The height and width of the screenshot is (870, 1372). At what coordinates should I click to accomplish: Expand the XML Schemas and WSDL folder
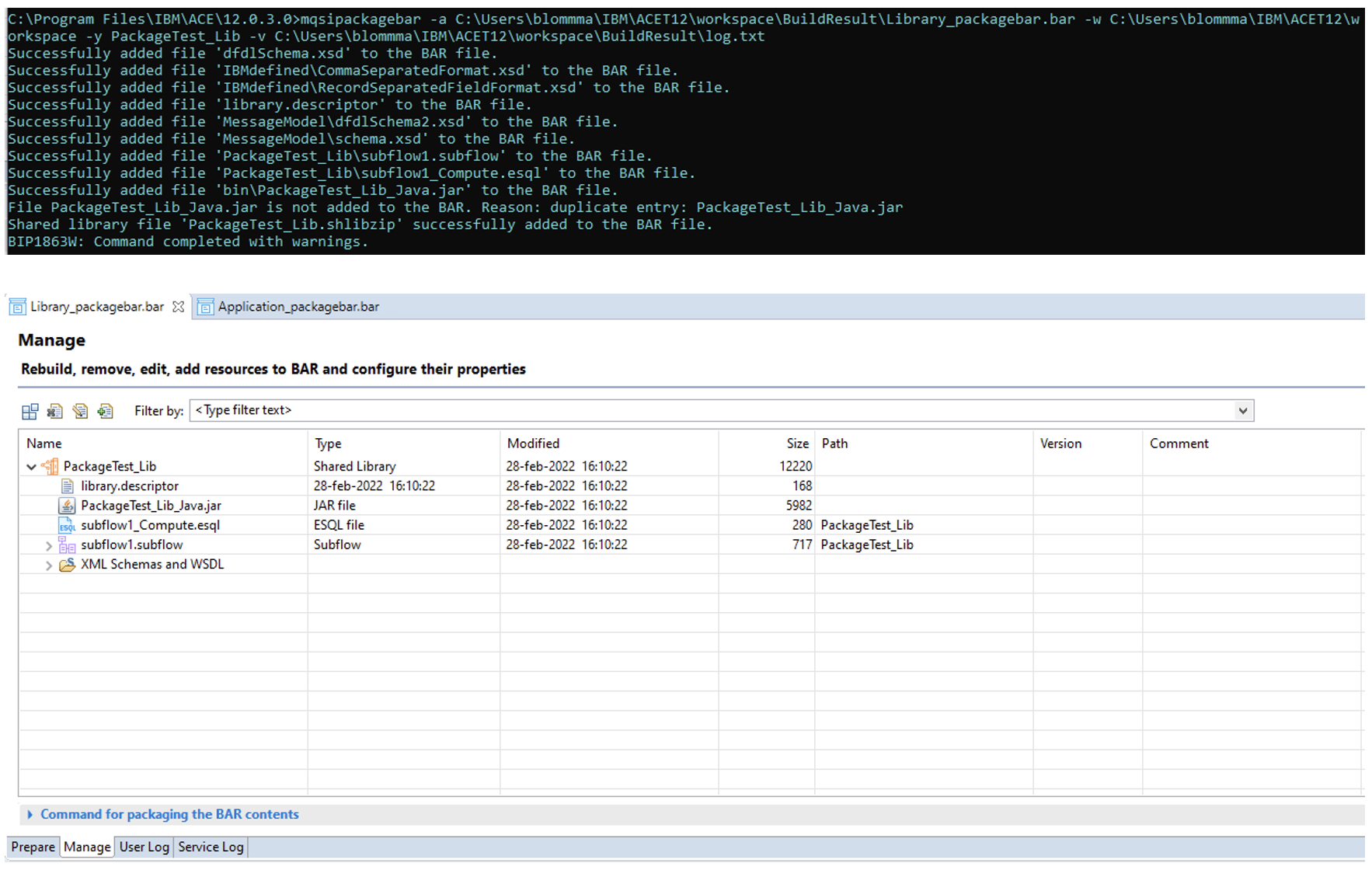click(49, 565)
